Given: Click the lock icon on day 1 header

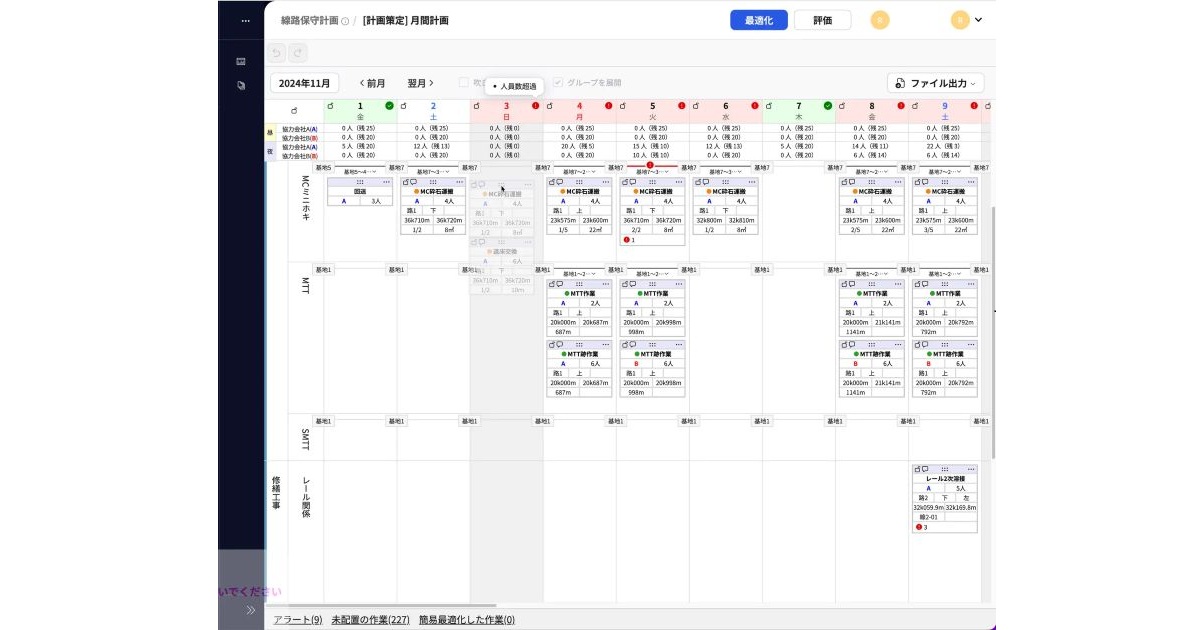Looking at the screenshot, I should pyautogui.click(x=331, y=105).
